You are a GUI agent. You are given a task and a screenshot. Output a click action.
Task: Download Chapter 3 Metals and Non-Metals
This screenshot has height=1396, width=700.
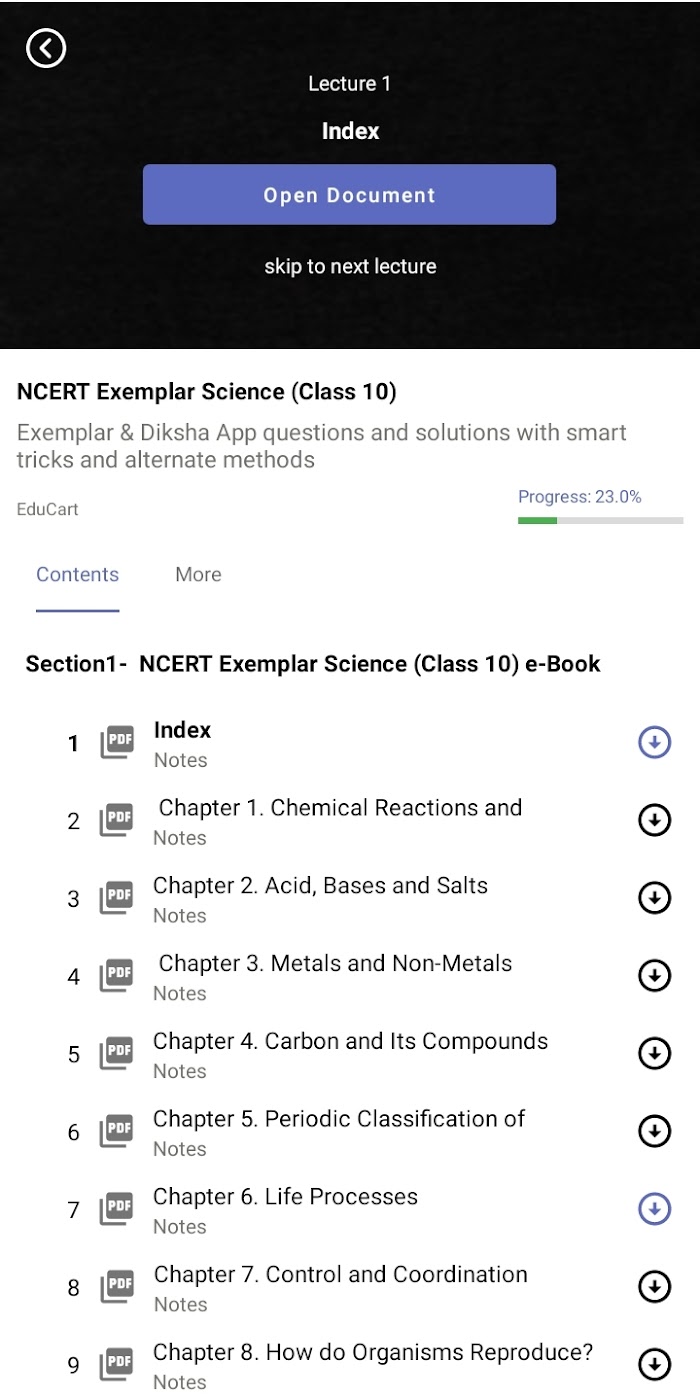pyautogui.click(x=654, y=976)
